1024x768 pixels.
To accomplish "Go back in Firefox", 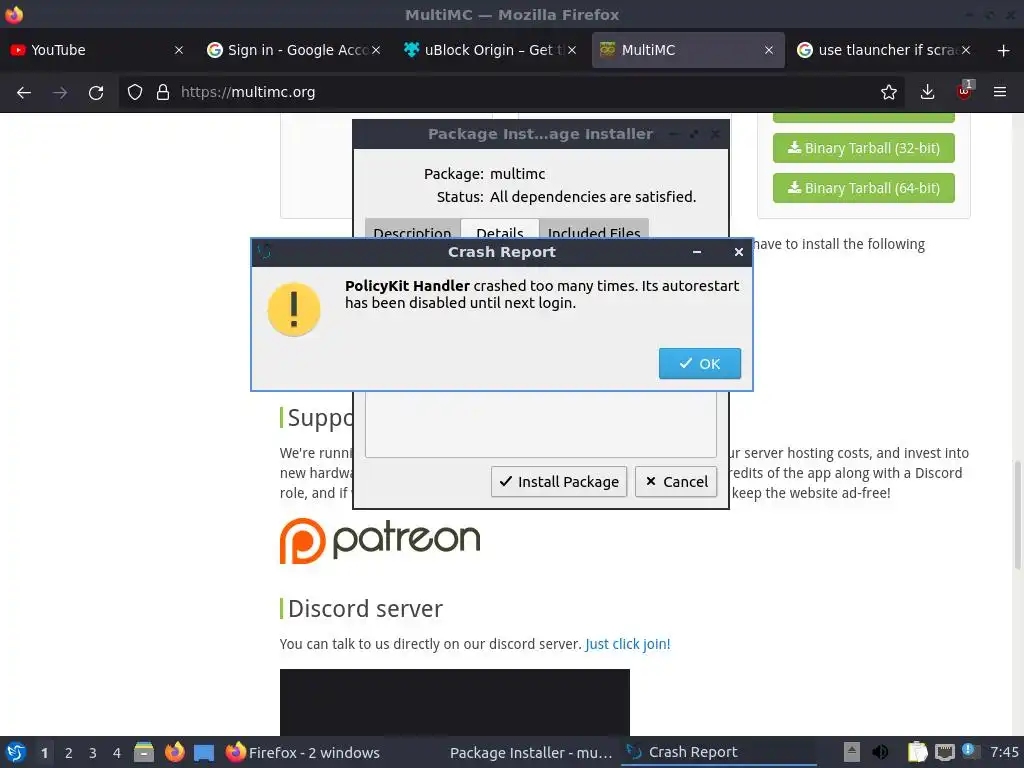I will [24, 93].
